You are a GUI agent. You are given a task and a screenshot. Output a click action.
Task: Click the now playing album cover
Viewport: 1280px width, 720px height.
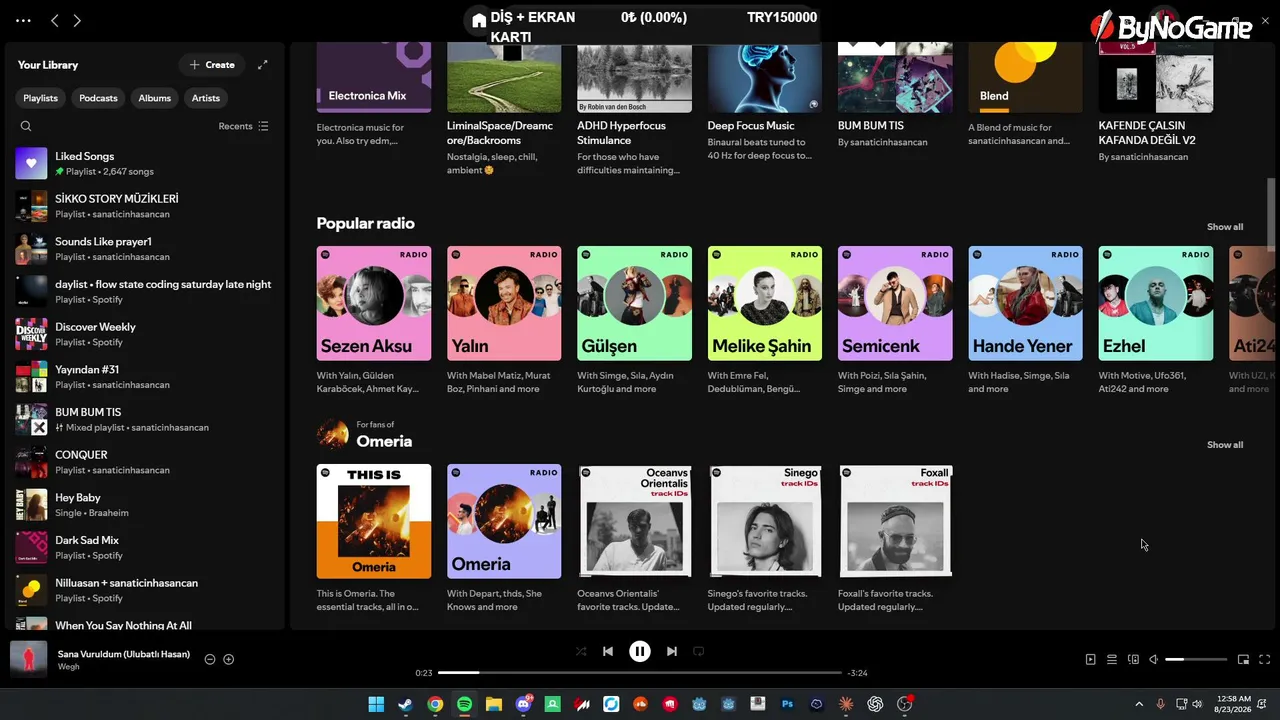(x=28, y=659)
